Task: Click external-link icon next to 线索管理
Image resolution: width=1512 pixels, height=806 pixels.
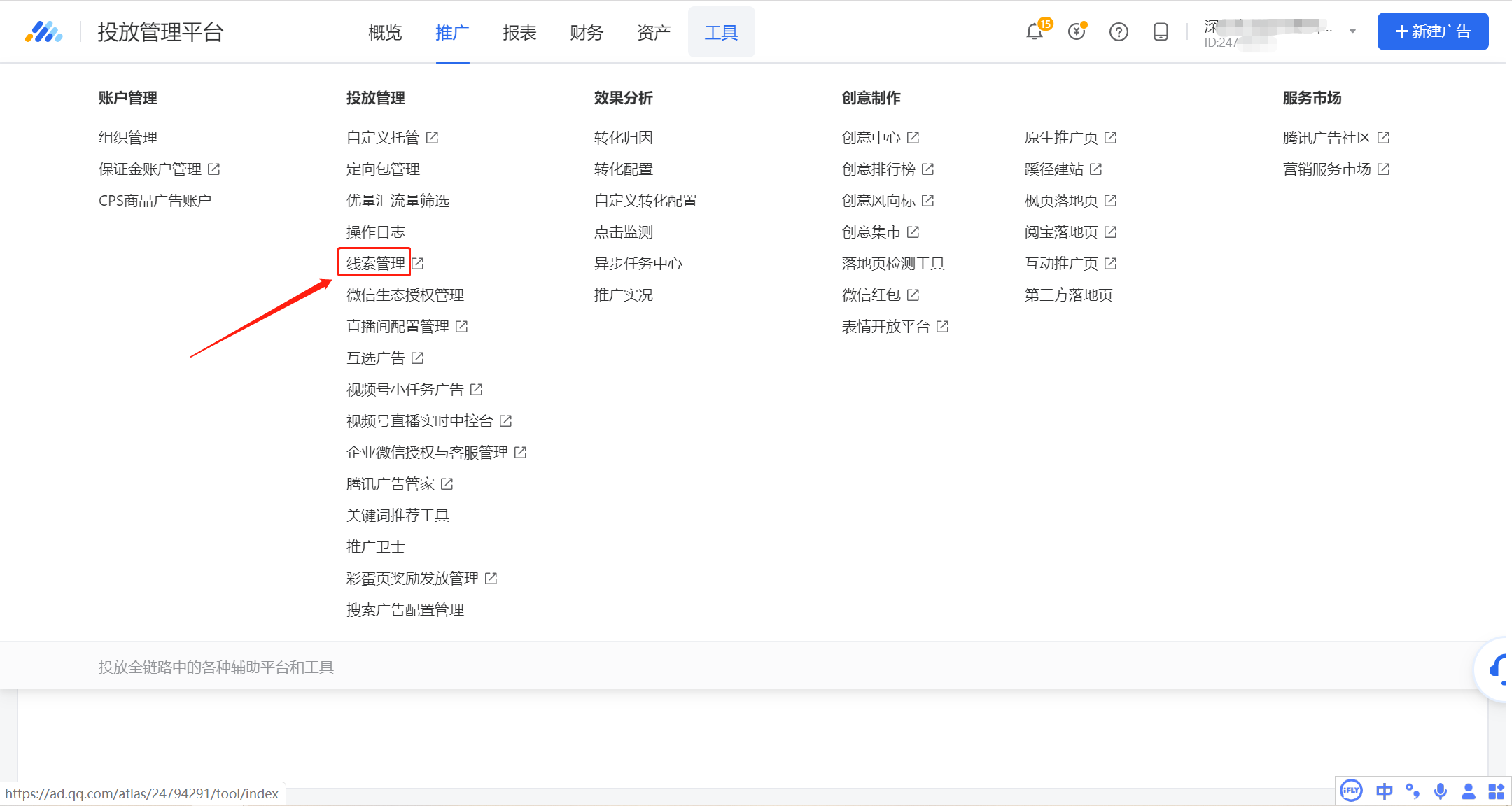Action: point(418,263)
